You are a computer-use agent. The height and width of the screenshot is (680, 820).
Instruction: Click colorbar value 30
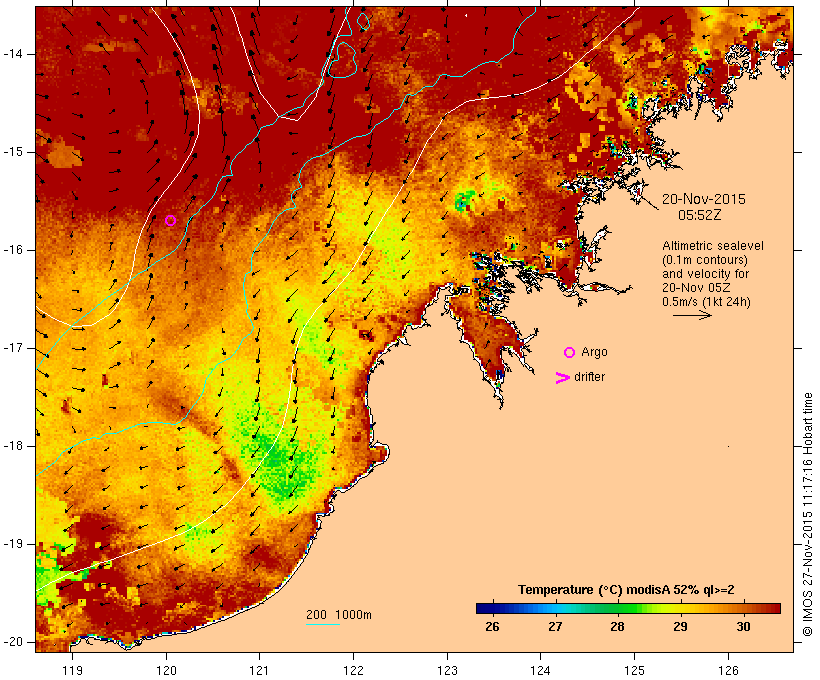click(x=743, y=627)
